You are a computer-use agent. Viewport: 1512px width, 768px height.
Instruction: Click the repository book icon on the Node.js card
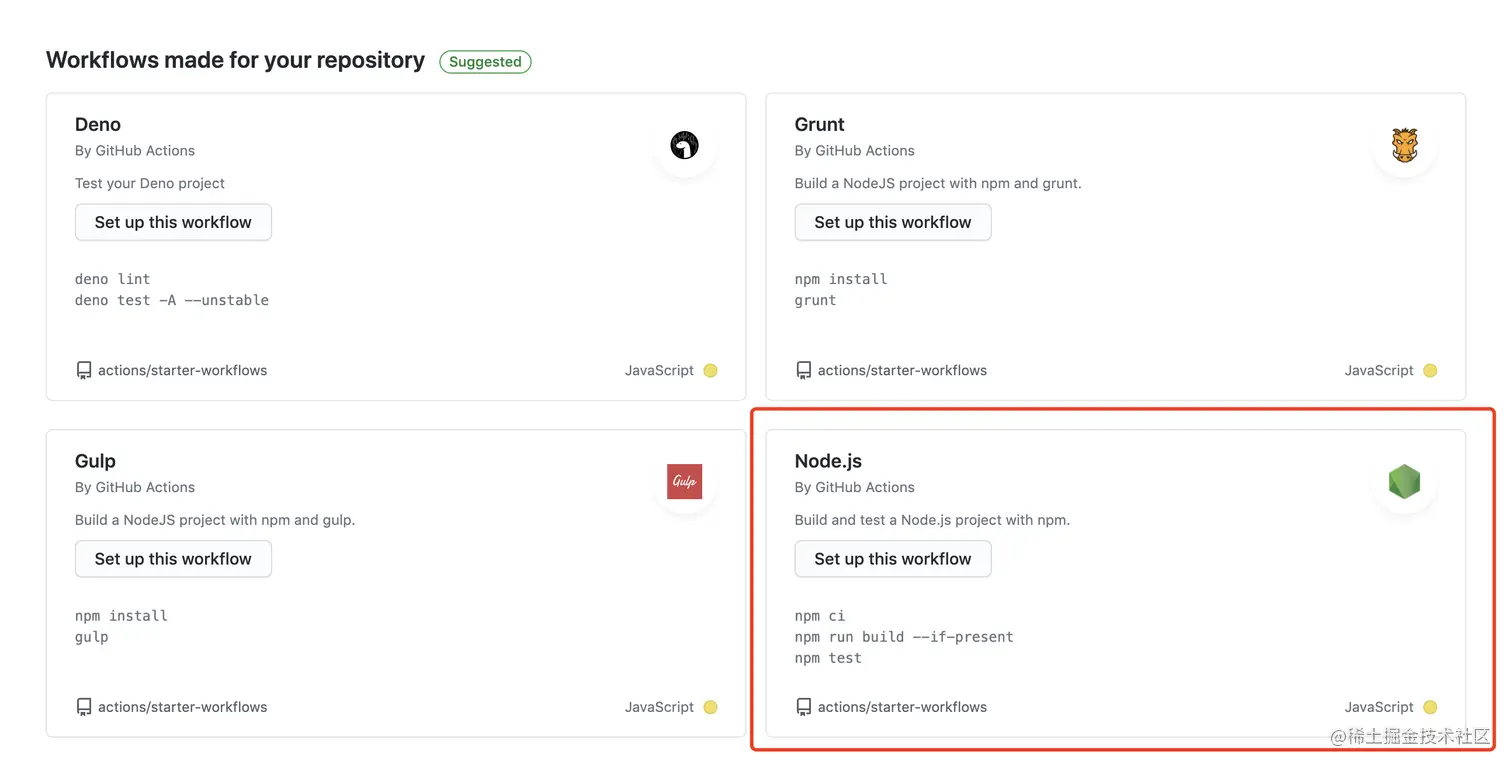(x=804, y=706)
